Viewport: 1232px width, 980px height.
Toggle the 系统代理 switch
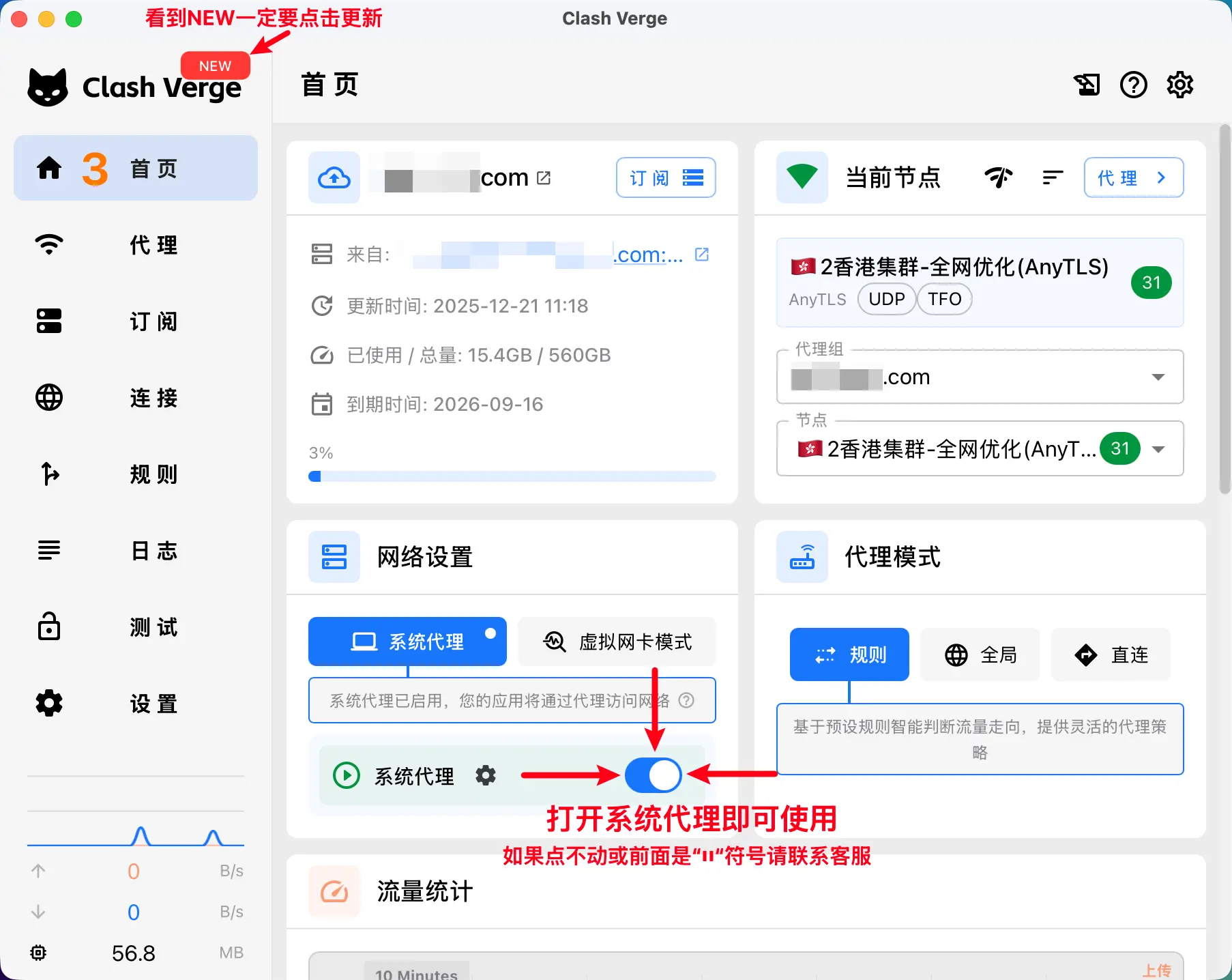tap(653, 775)
